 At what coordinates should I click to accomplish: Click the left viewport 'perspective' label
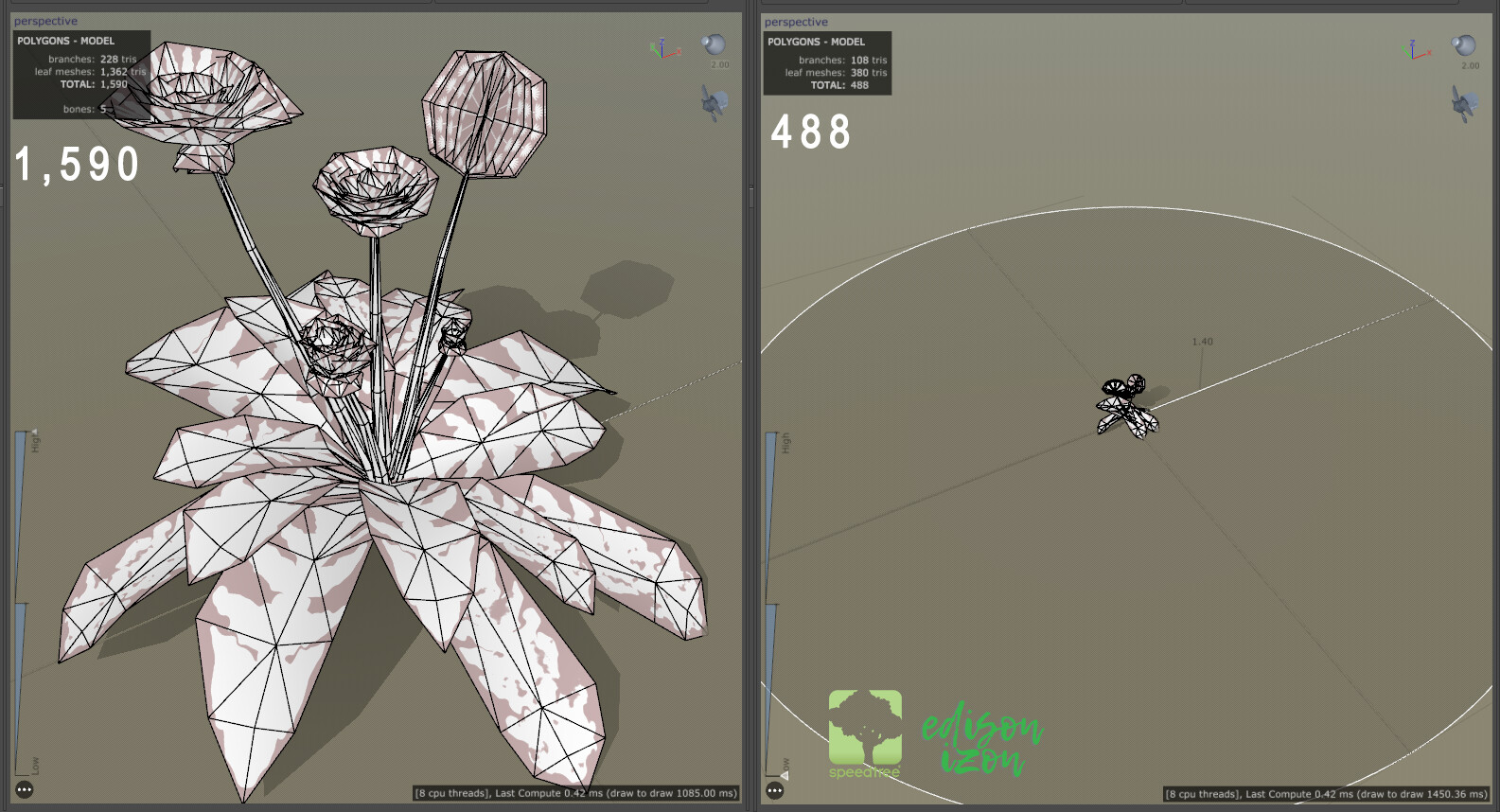[45, 21]
